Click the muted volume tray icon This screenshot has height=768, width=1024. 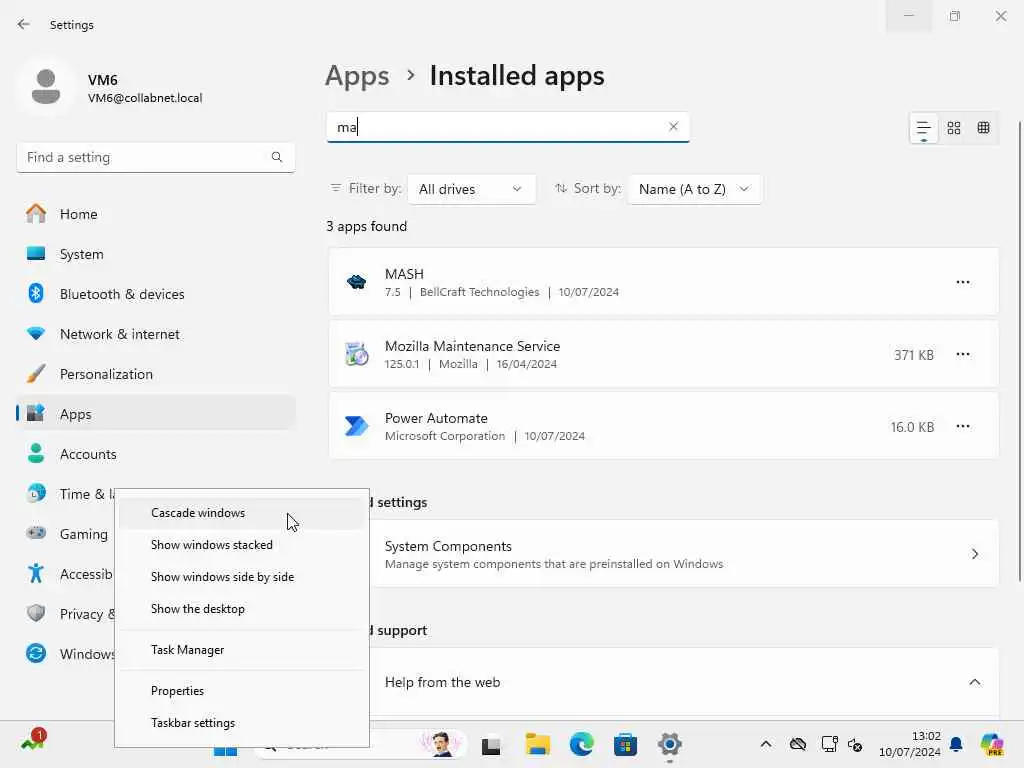(855, 744)
